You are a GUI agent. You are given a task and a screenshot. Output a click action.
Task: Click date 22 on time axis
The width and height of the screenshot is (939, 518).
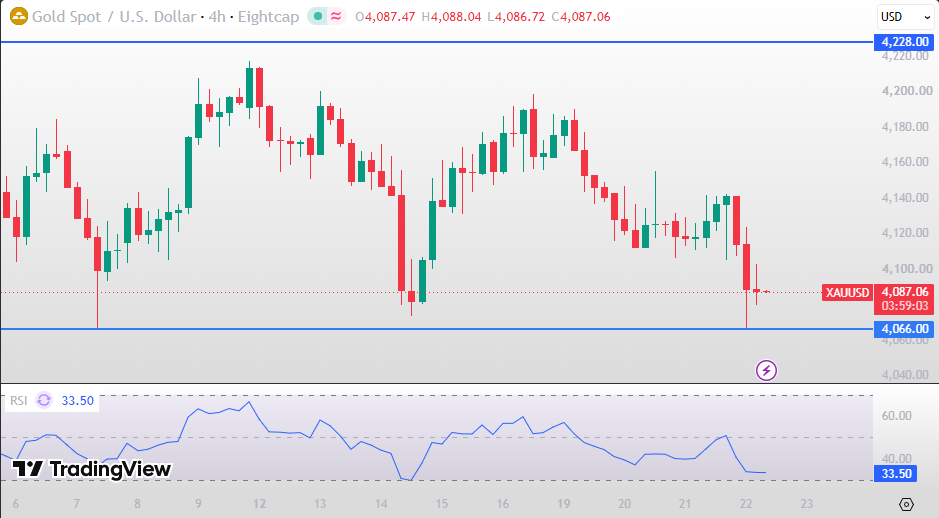(746, 504)
